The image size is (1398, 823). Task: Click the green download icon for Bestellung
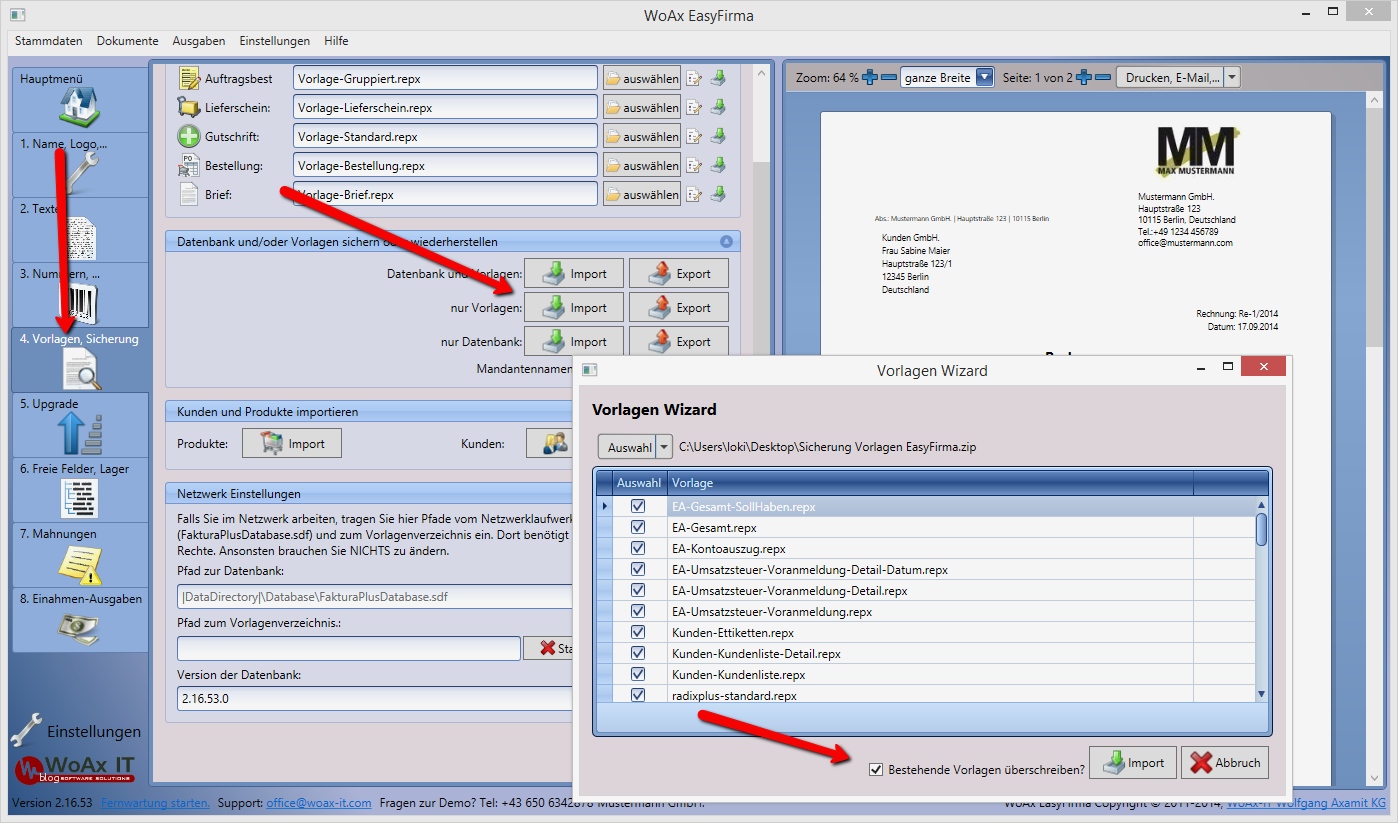(x=718, y=166)
